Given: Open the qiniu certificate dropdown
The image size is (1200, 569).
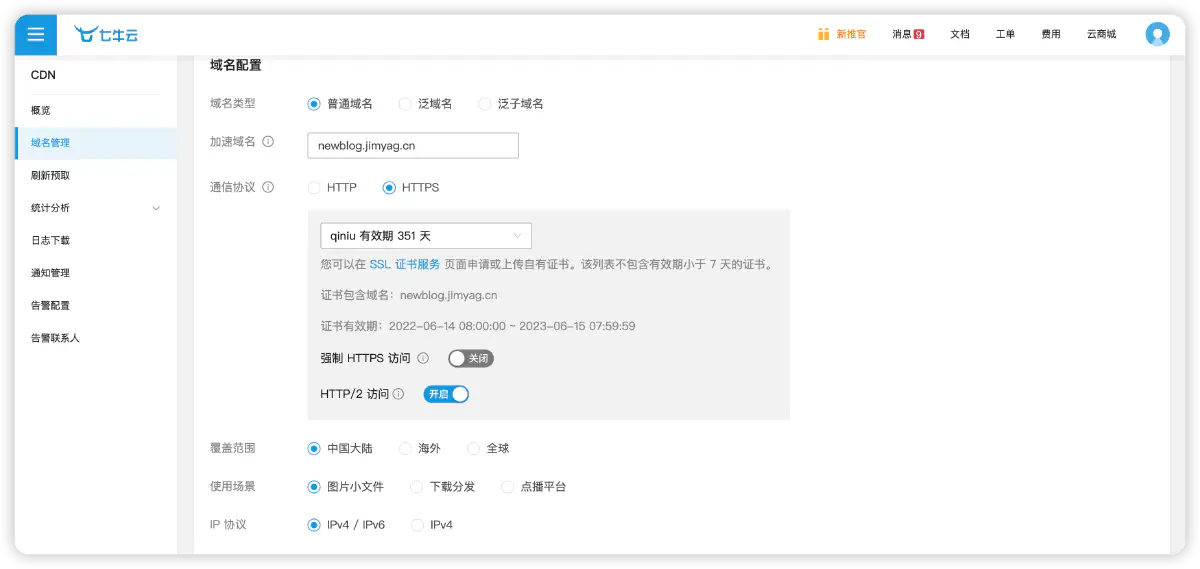Looking at the screenshot, I should (426, 236).
